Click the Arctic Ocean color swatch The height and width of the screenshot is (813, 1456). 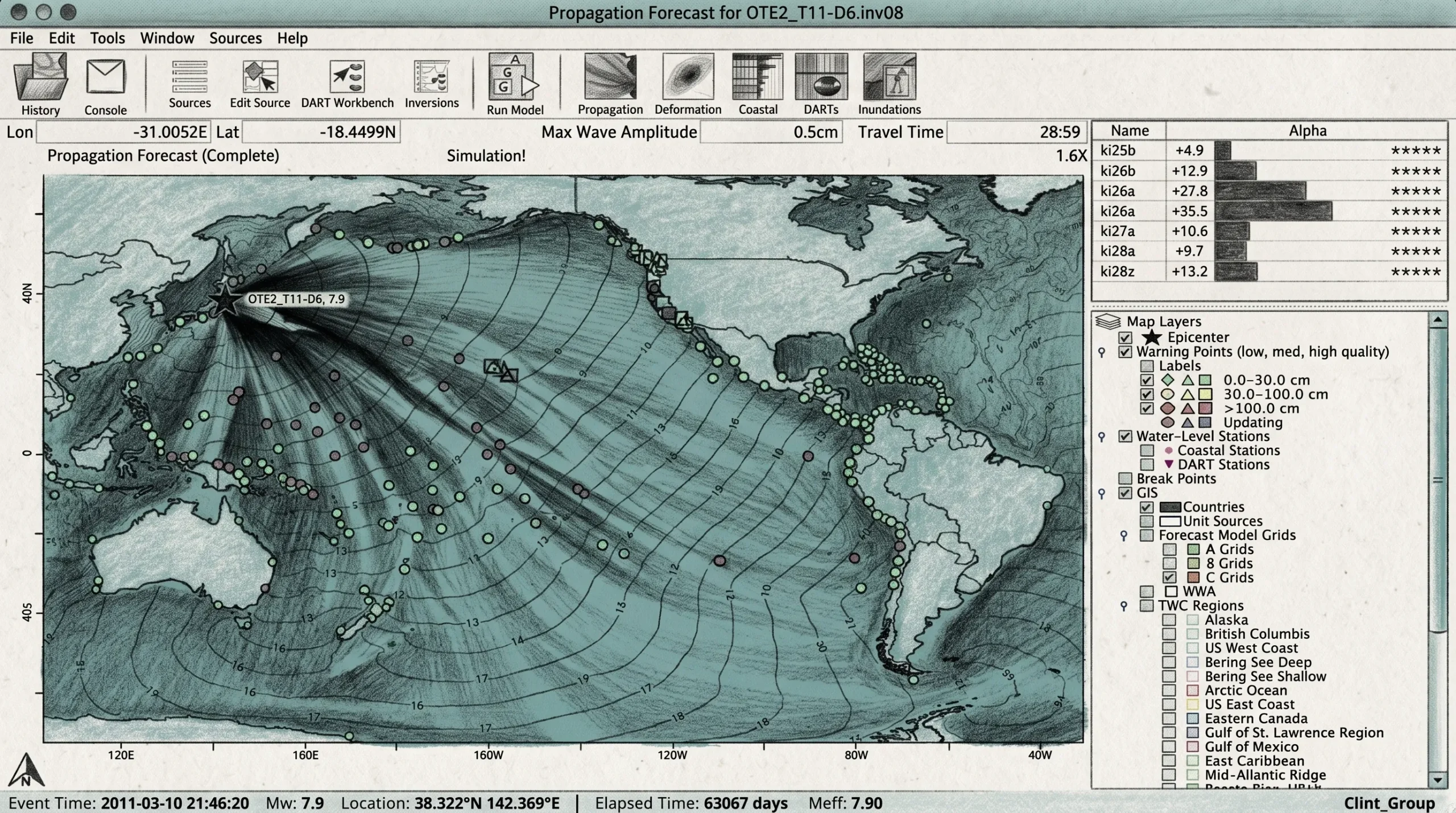[1193, 691]
